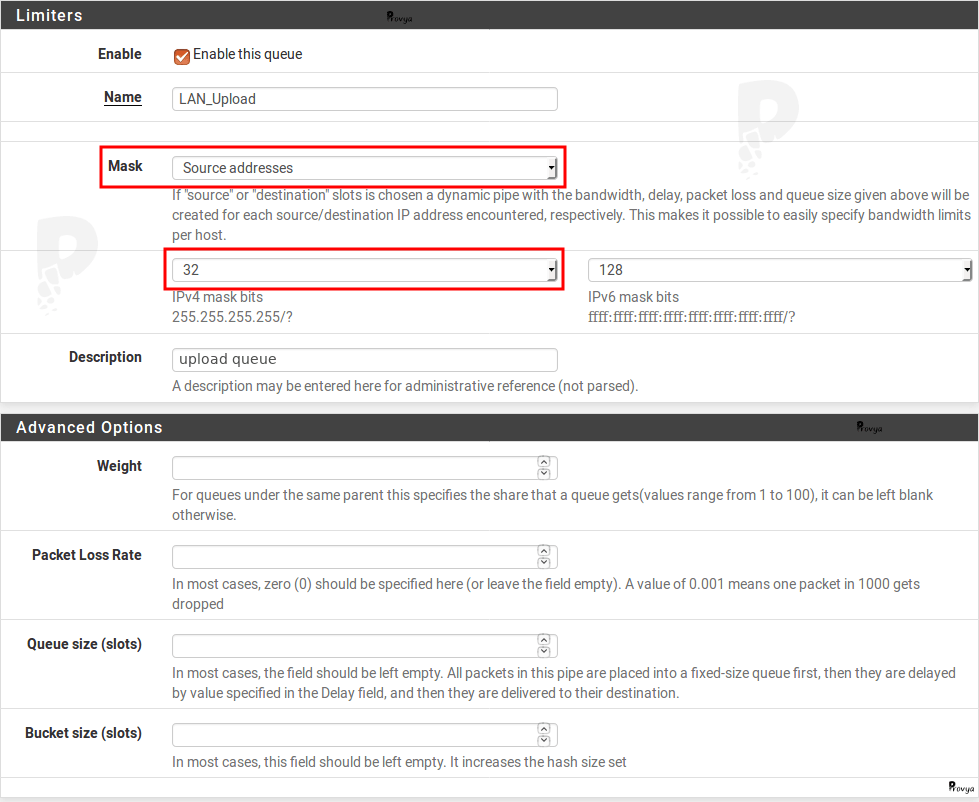Increment Queue size with the up arrow
Image resolution: width=979 pixels, height=802 pixels.
[544, 641]
